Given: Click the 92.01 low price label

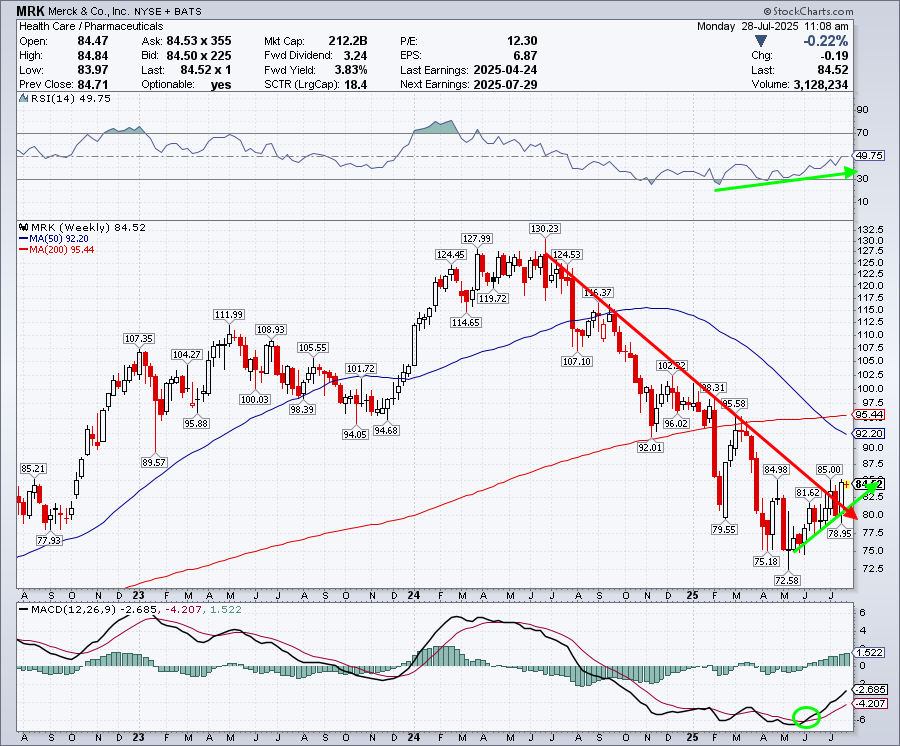Looking at the screenshot, I should click(650, 447).
